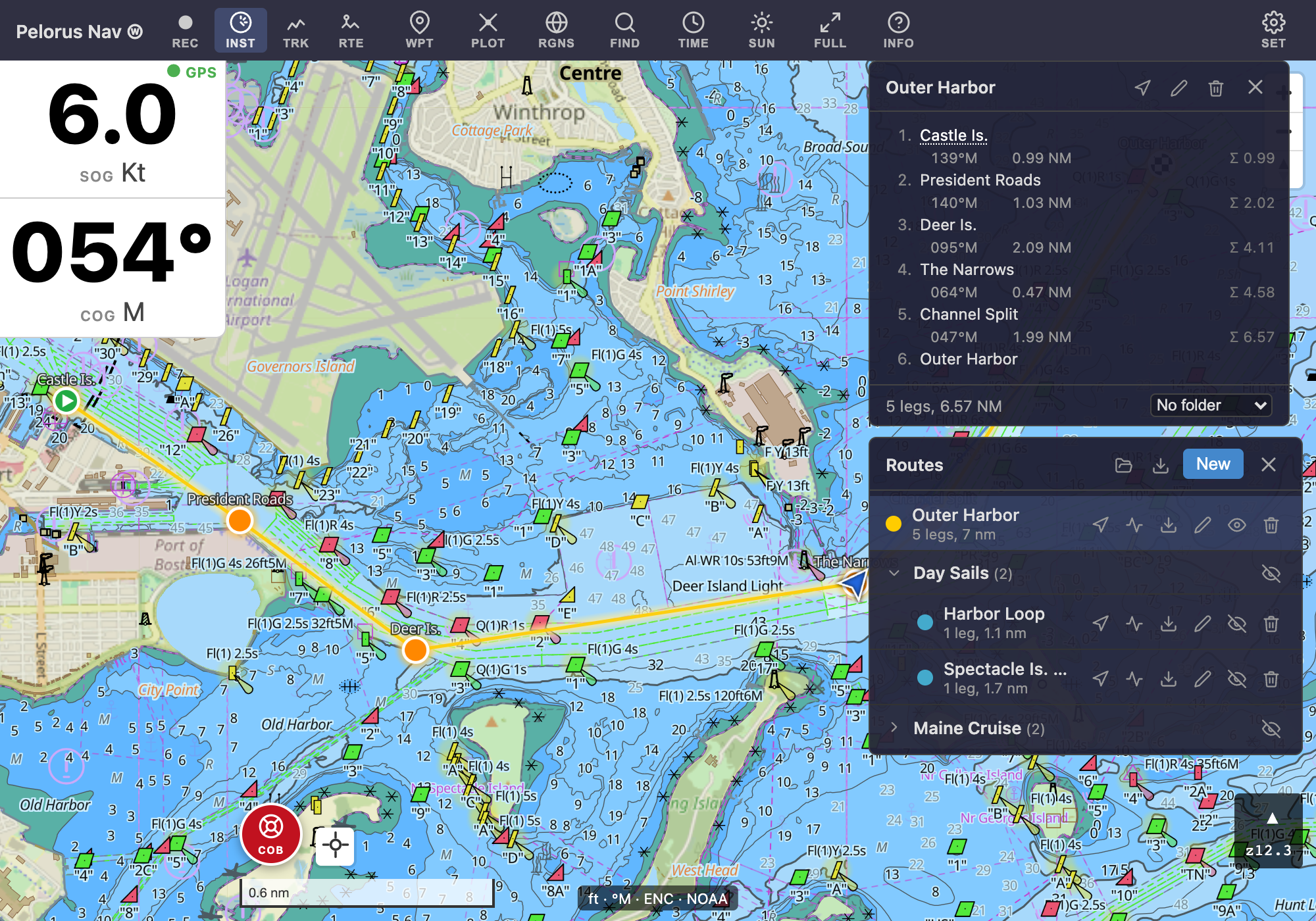Start recording with REC button
Image resolution: width=1316 pixels, height=921 pixels.
[x=185, y=31]
